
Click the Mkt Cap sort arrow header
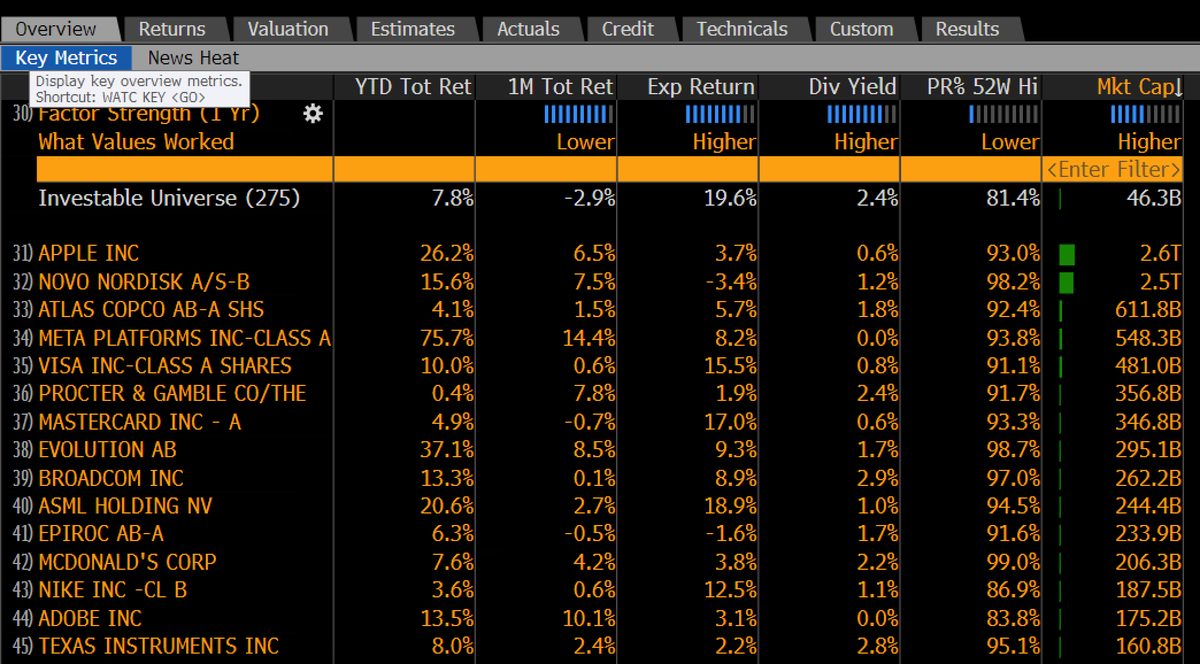click(x=1140, y=87)
